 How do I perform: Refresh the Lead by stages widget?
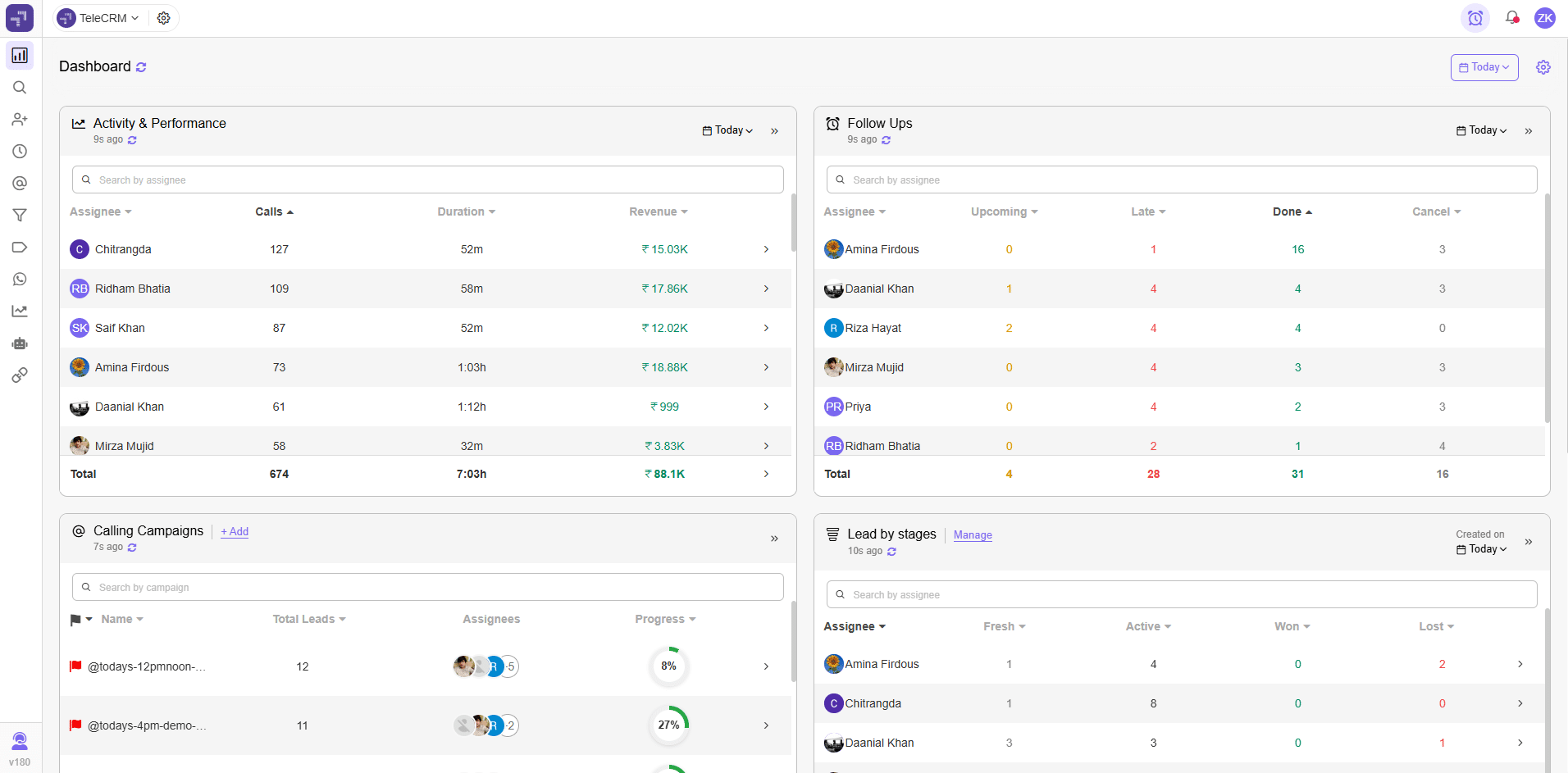point(891,551)
